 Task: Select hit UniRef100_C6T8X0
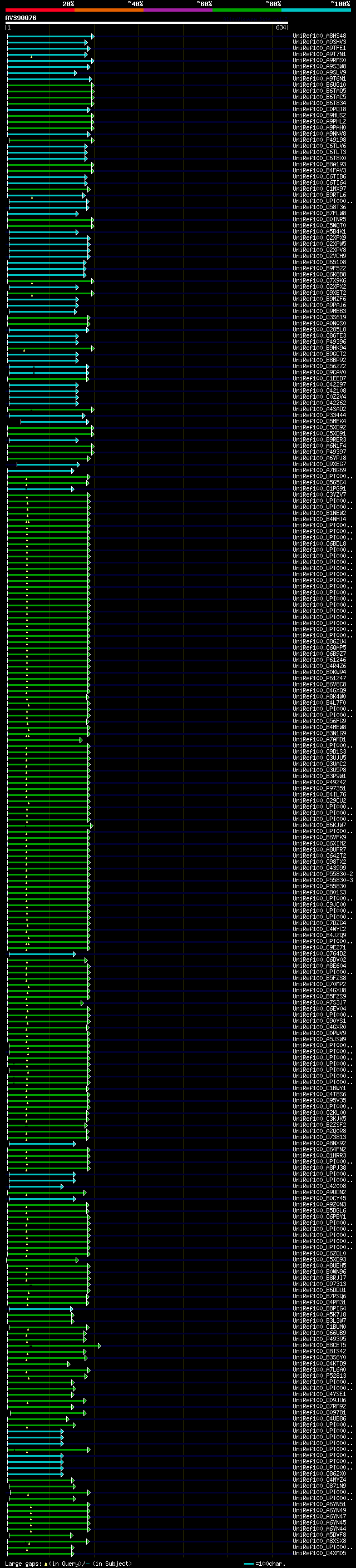coord(319,159)
